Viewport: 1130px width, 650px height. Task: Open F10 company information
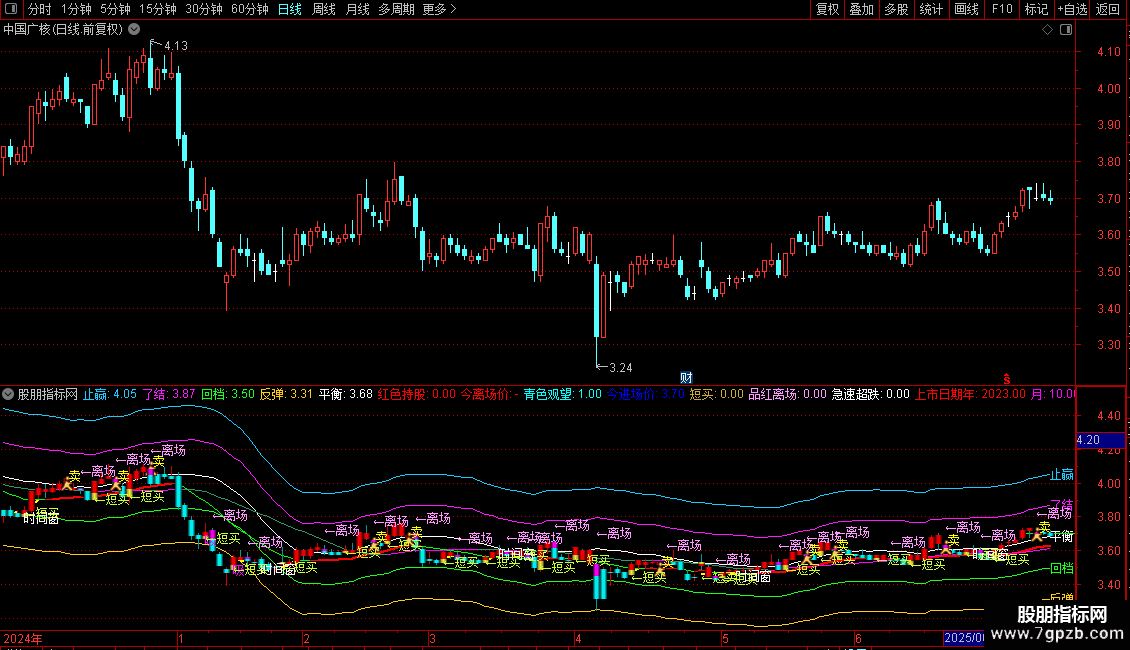pos(1002,9)
